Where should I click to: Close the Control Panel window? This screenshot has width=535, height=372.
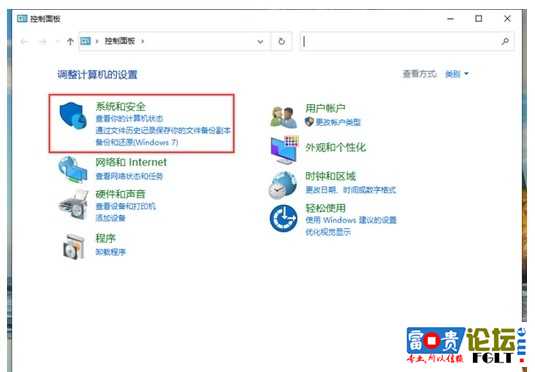507,18
